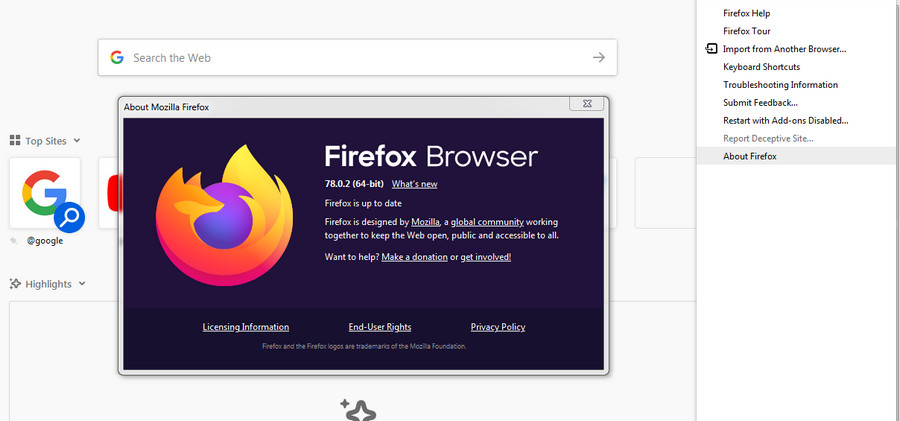Select Restart with Add-ons Disabled...
The height and width of the screenshot is (421, 900).
(x=798, y=120)
